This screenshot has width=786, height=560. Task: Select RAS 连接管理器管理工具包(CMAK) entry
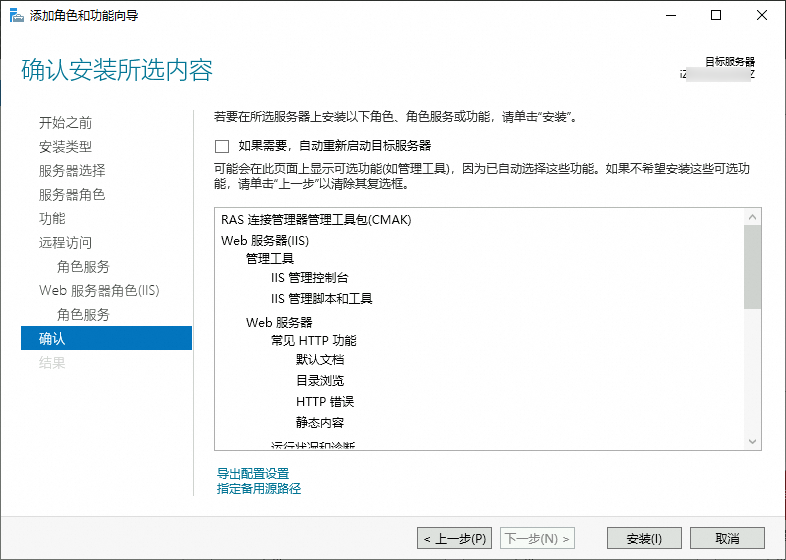[x=316, y=220]
